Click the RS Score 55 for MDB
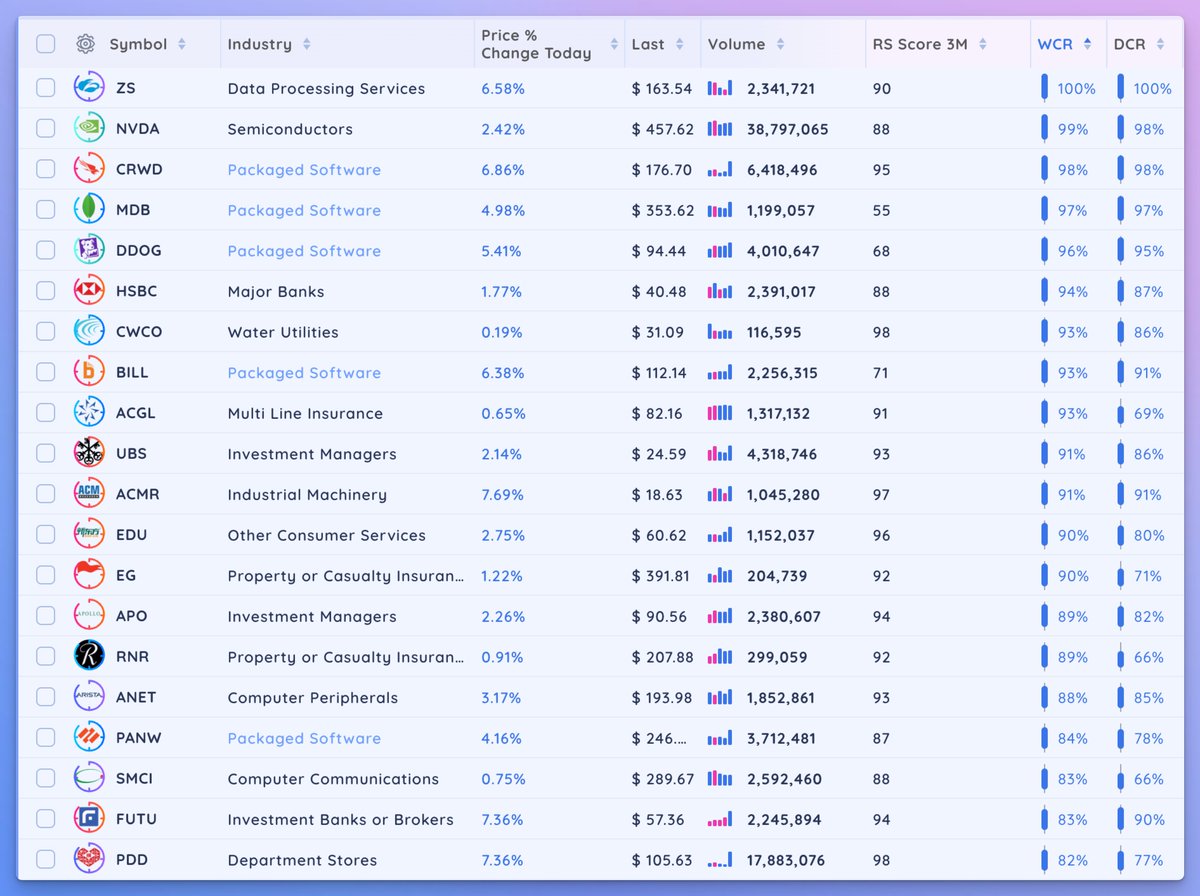Image resolution: width=1200 pixels, height=896 pixels. click(881, 210)
